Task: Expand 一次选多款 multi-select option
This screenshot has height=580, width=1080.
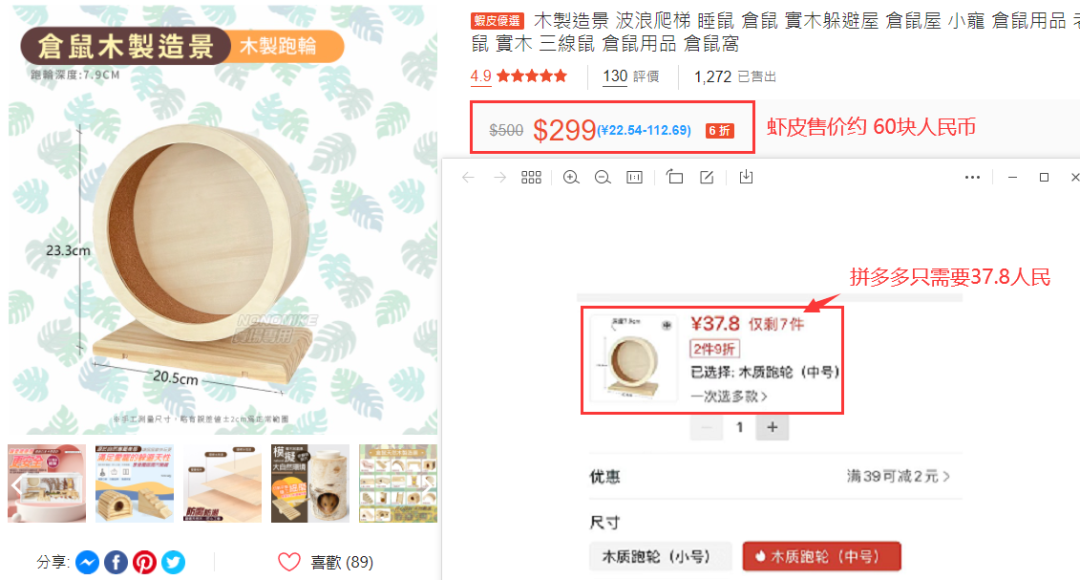Action: tap(729, 396)
